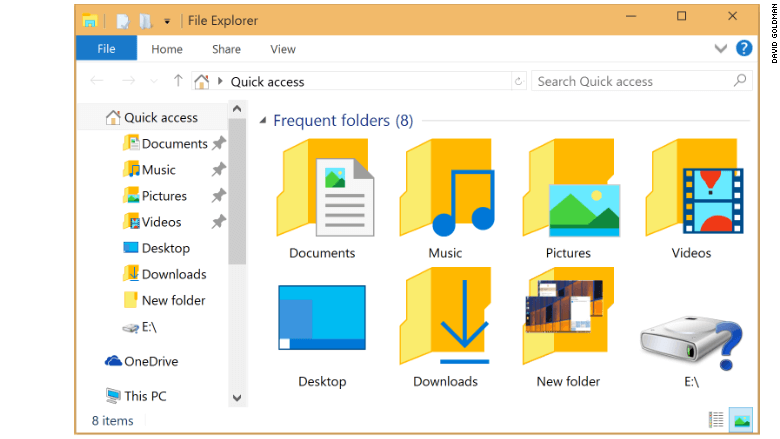Open the Videos folder large icon
780x439 pixels.
coord(694,187)
